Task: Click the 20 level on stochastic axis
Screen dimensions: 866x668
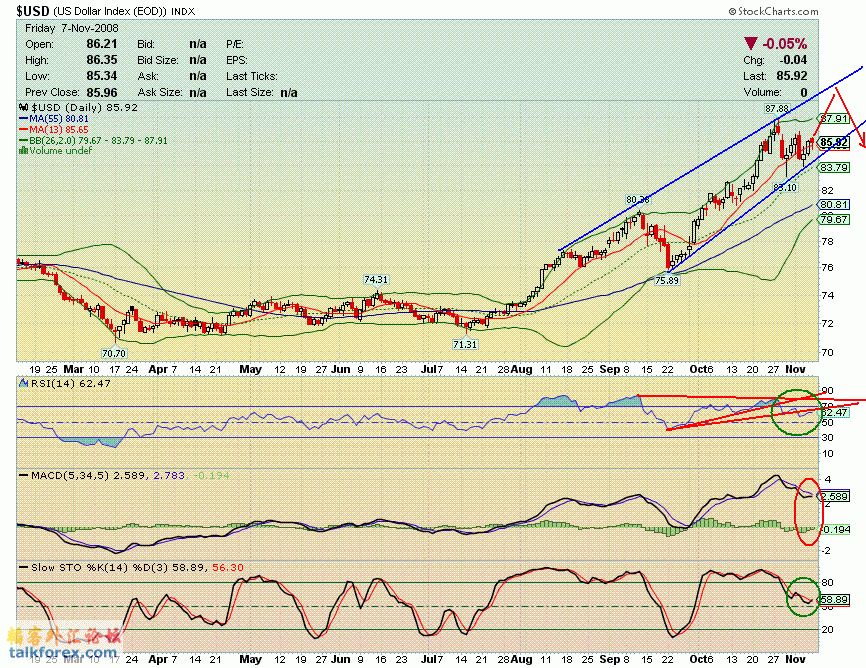Action: point(827,629)
